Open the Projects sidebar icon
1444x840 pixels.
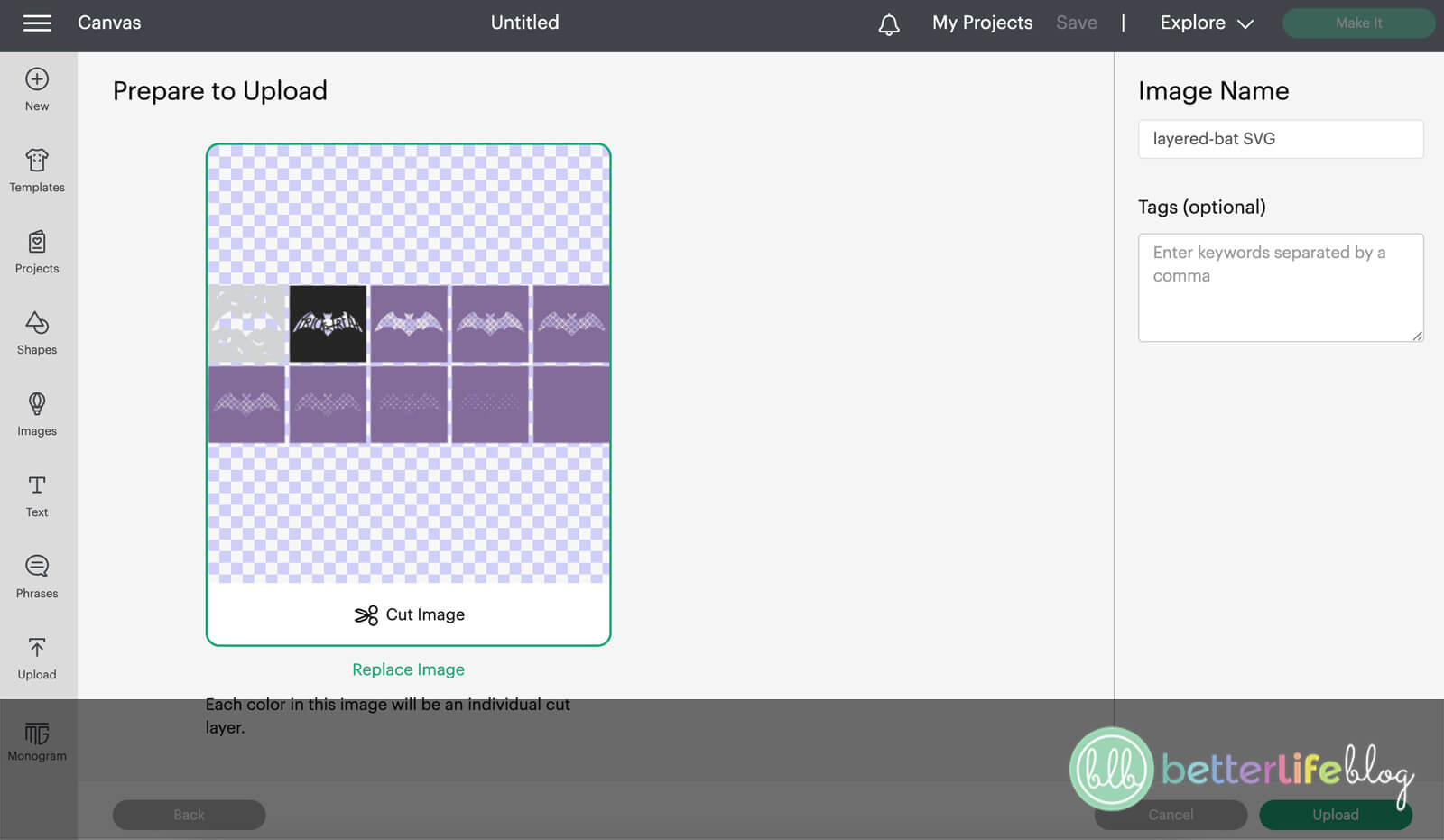(37, 242)
